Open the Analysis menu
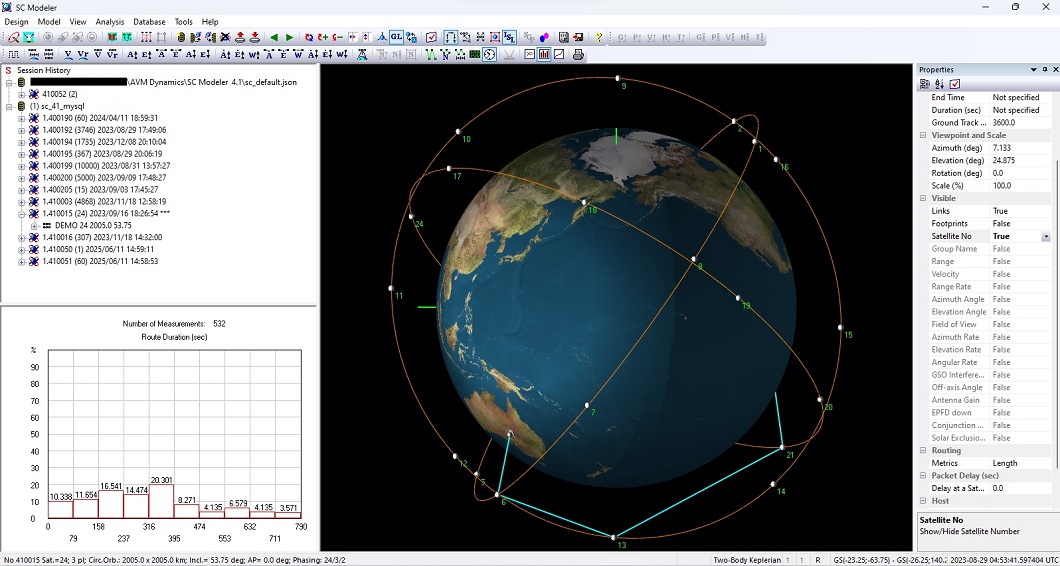Image resolution: width=1060 pixels, height=566 pixels. [x=110, y=21]
